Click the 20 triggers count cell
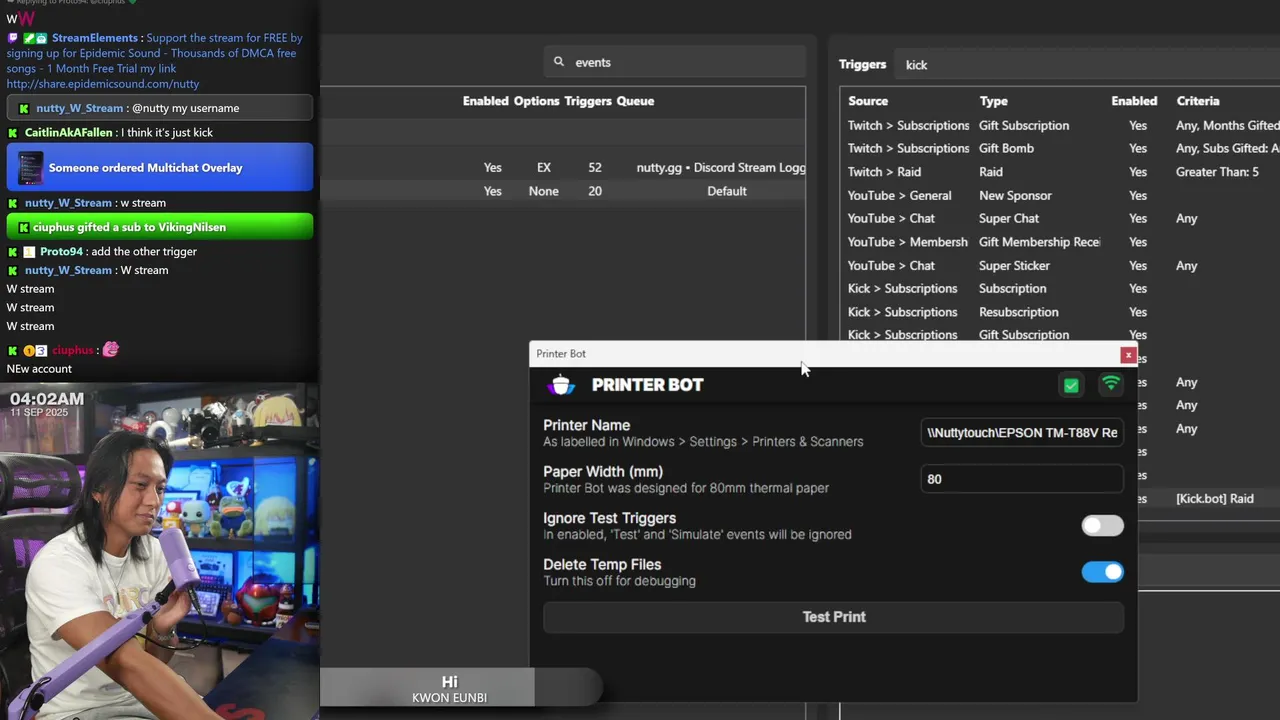 pos(595,191)
